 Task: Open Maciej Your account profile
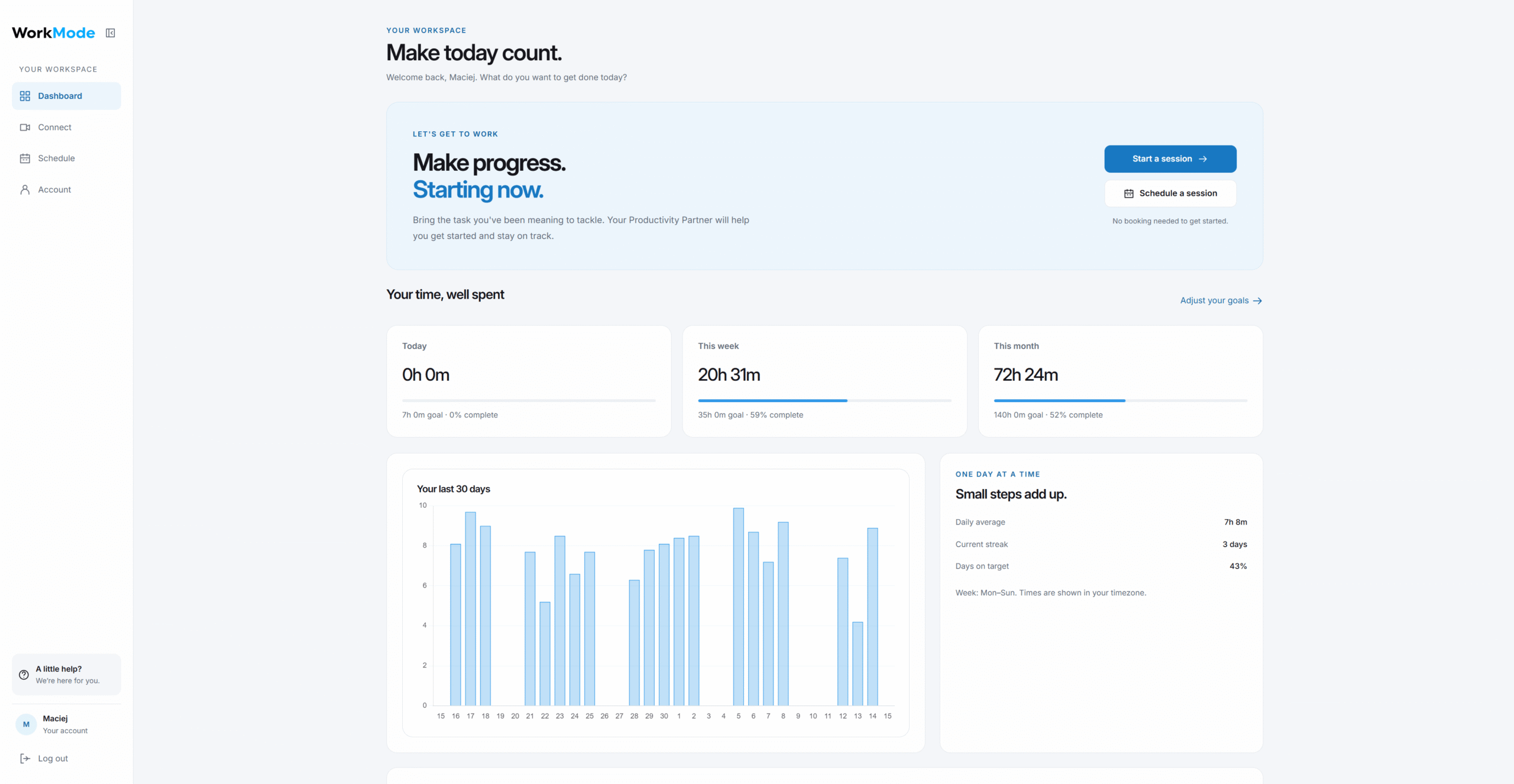coord(66,724)
